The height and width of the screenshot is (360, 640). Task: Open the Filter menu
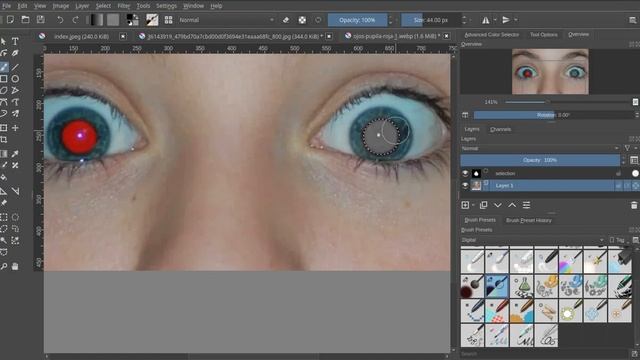(x=124, y=6)
